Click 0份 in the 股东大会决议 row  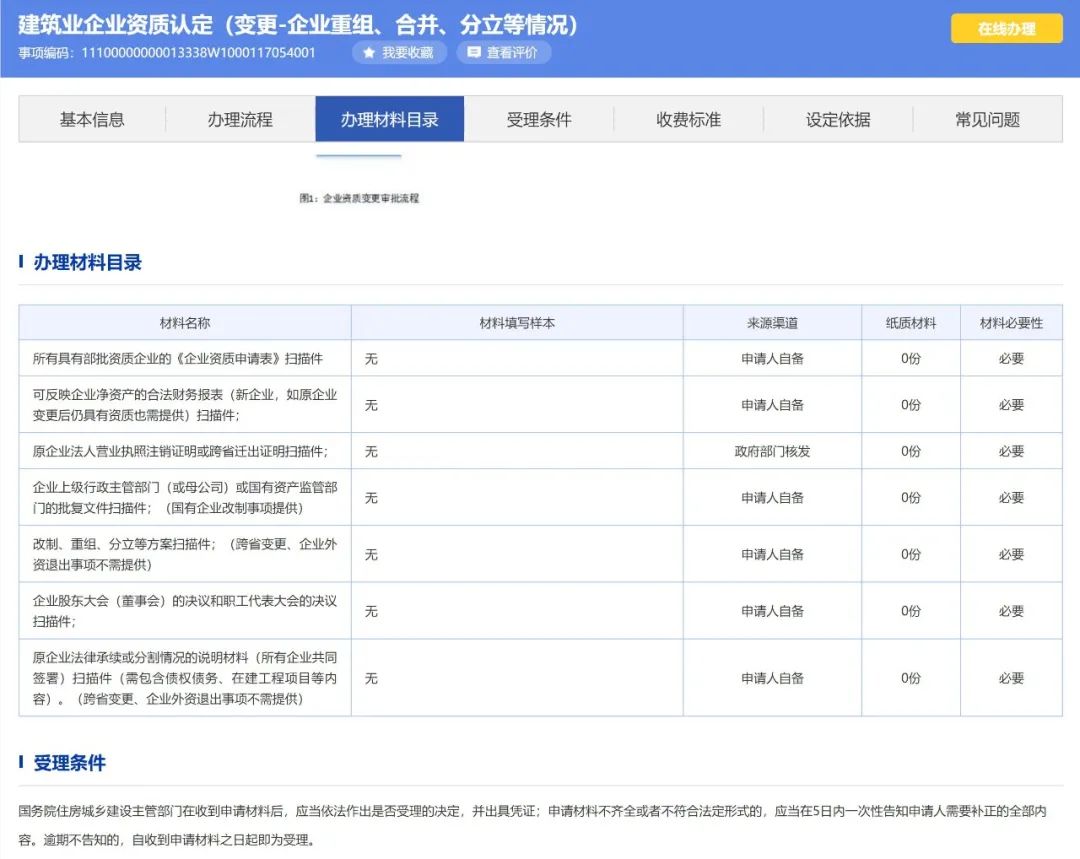pyautogui.click(x=911, y=611)
